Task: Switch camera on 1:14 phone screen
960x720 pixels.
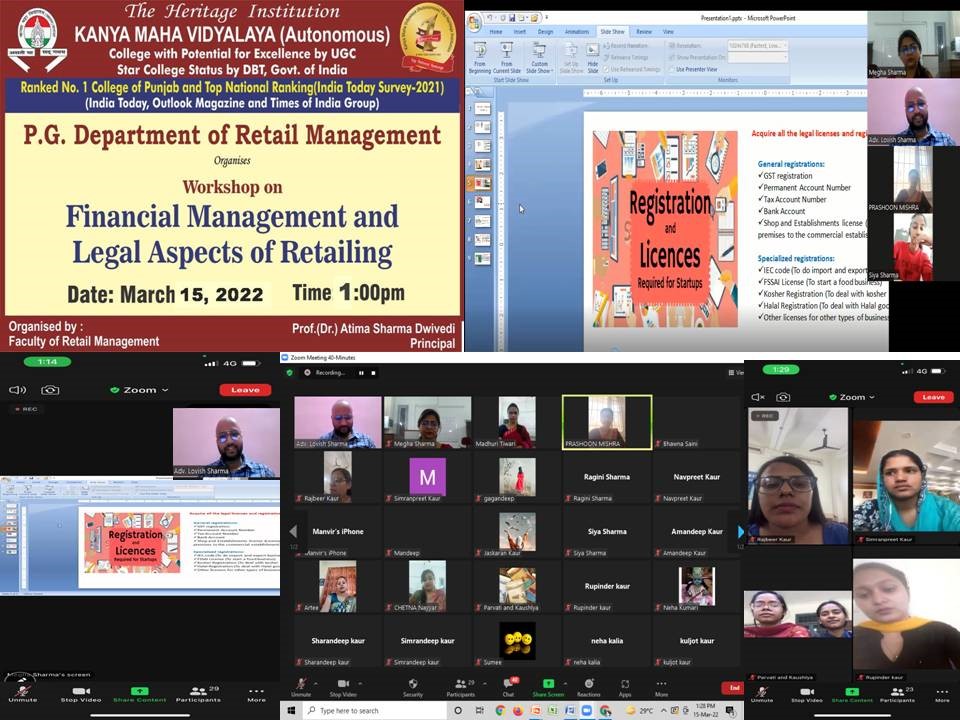Action: [50, 390]
